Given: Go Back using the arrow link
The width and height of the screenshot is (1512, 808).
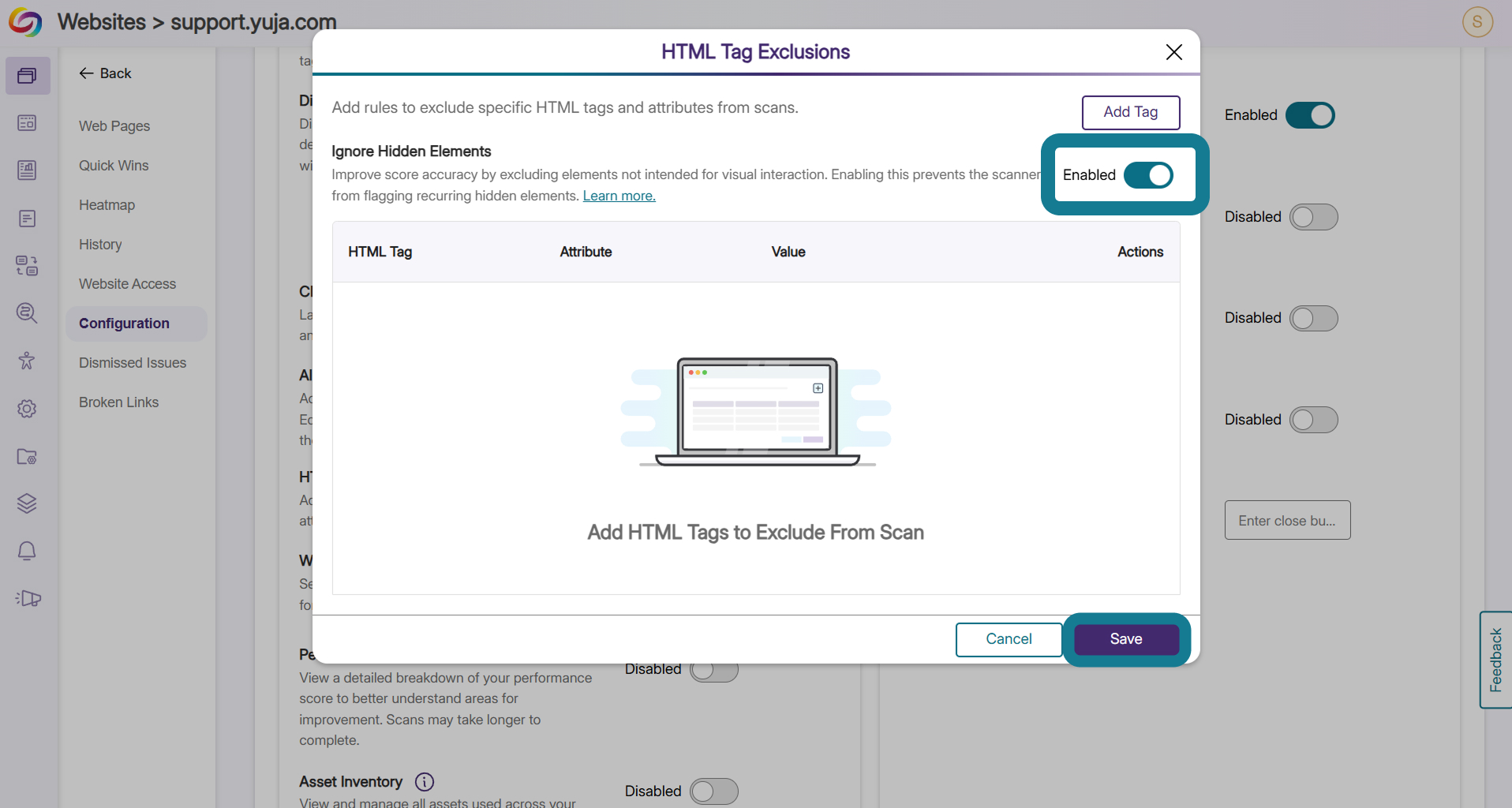Looking at the screenshot, I should 105,73.
